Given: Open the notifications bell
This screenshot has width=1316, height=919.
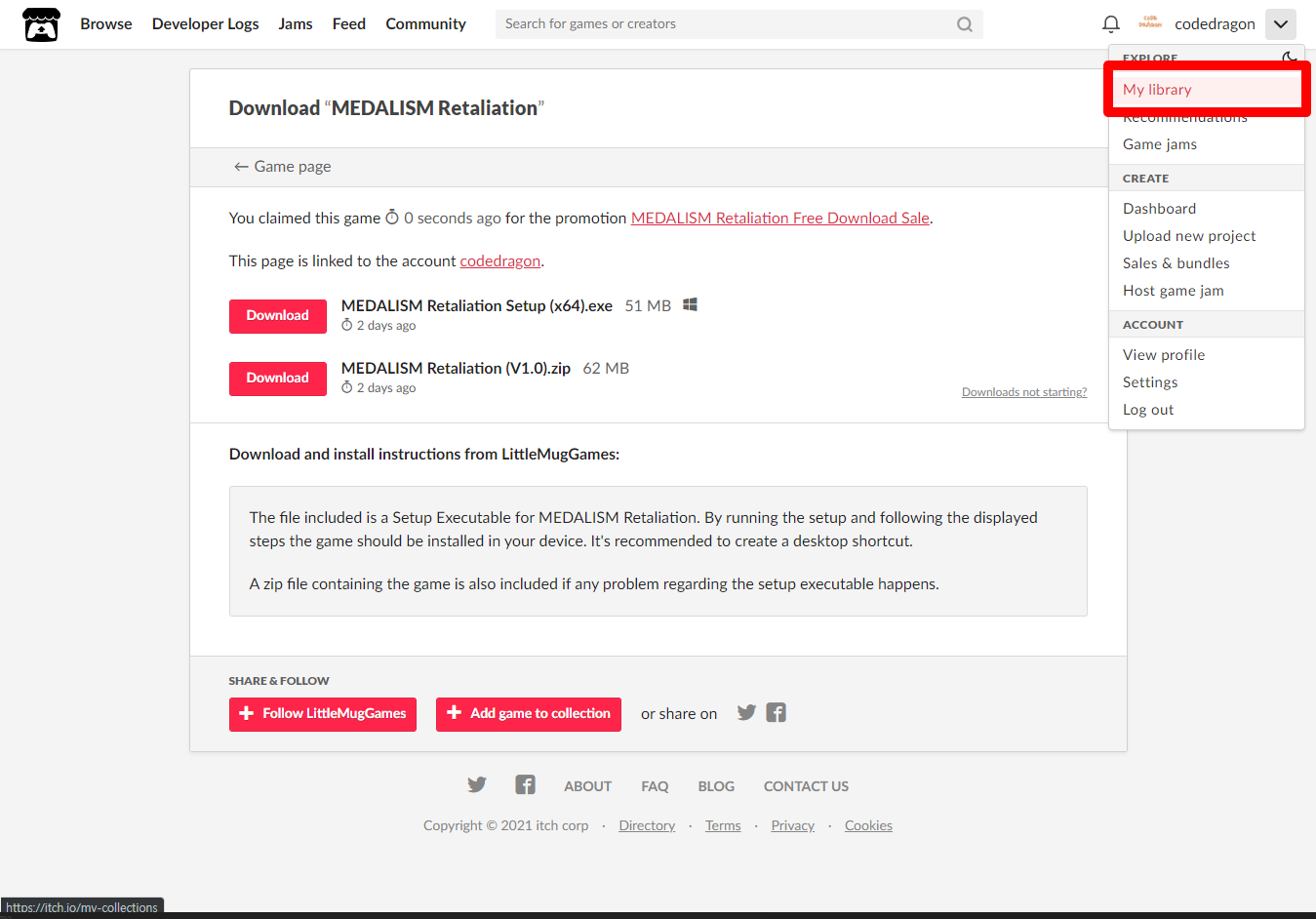Looking at the screenshot, I should tap(1111, 24).
